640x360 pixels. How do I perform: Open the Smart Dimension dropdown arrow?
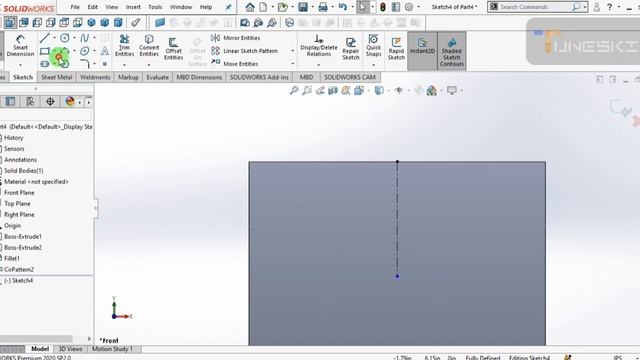pos(20,65)
